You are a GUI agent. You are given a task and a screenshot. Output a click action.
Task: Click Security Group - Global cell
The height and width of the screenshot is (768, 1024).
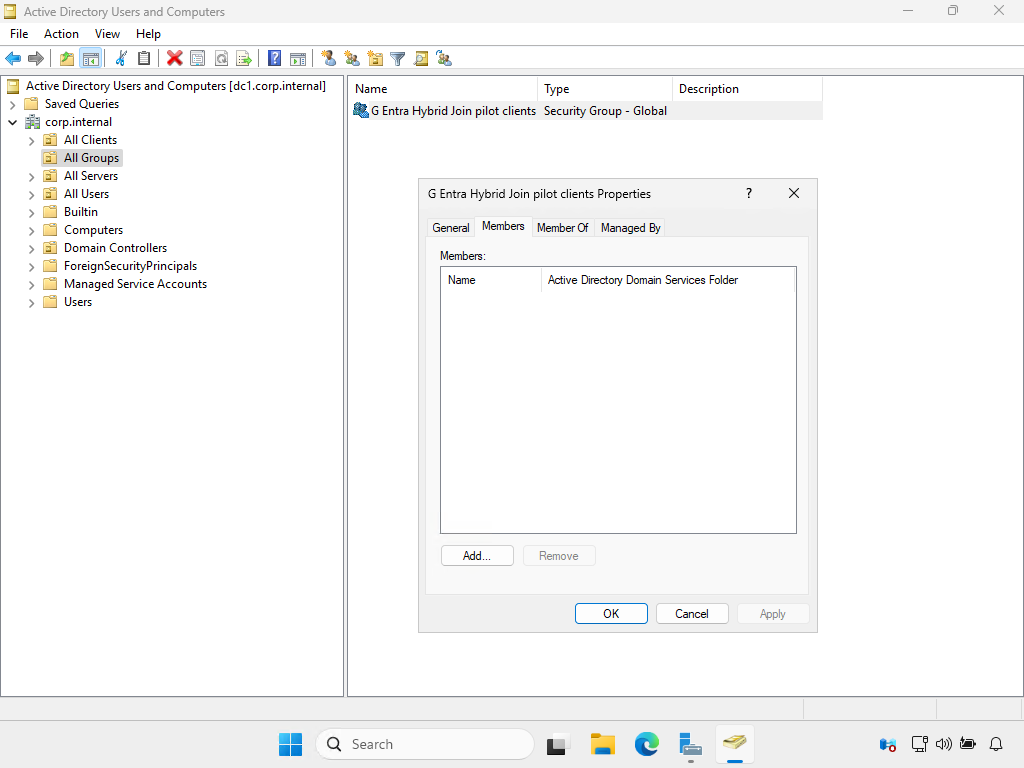click(x=605, y=111)
